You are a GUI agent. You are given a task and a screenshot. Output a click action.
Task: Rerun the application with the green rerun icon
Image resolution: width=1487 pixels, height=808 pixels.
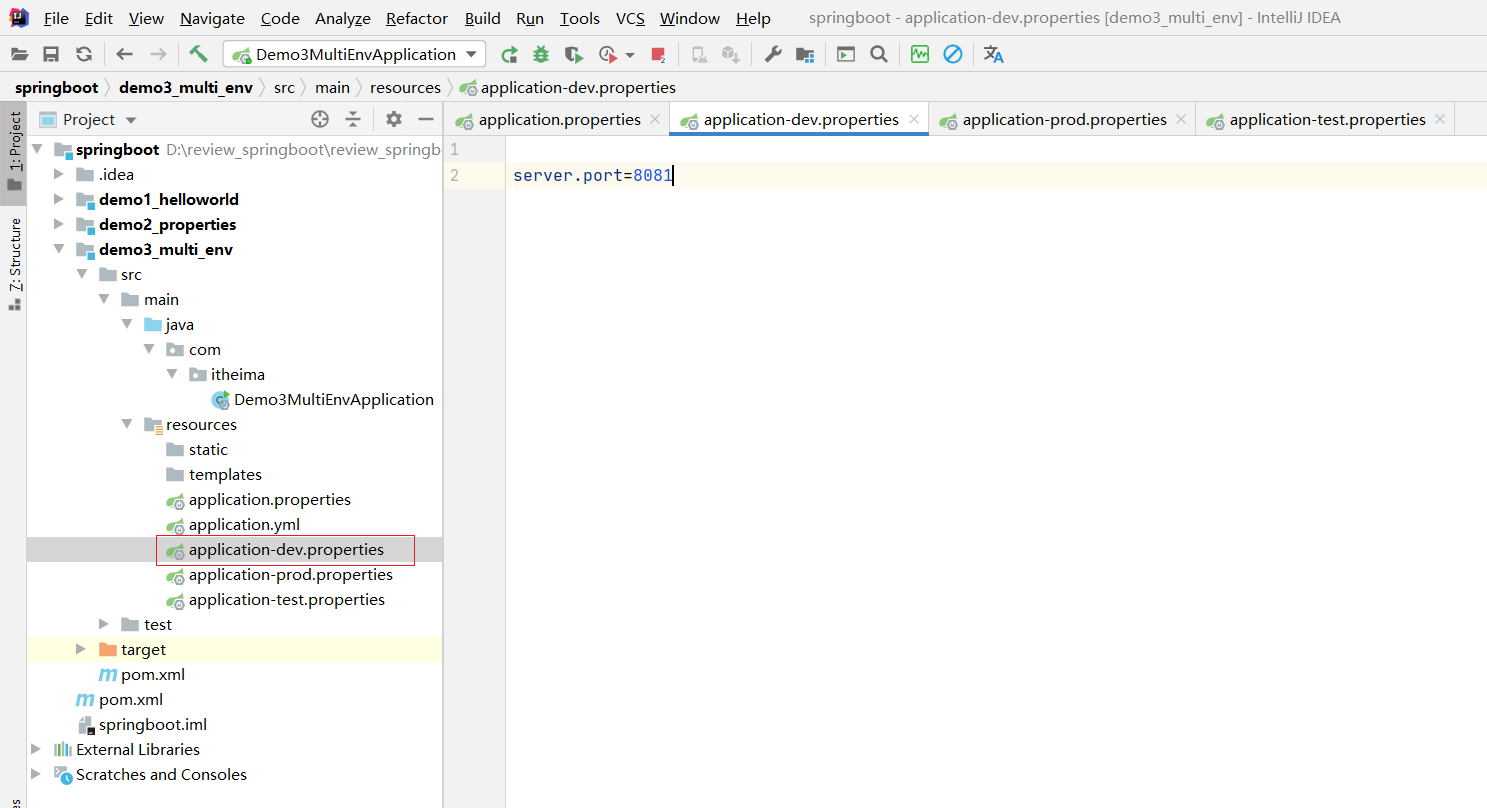509,54
